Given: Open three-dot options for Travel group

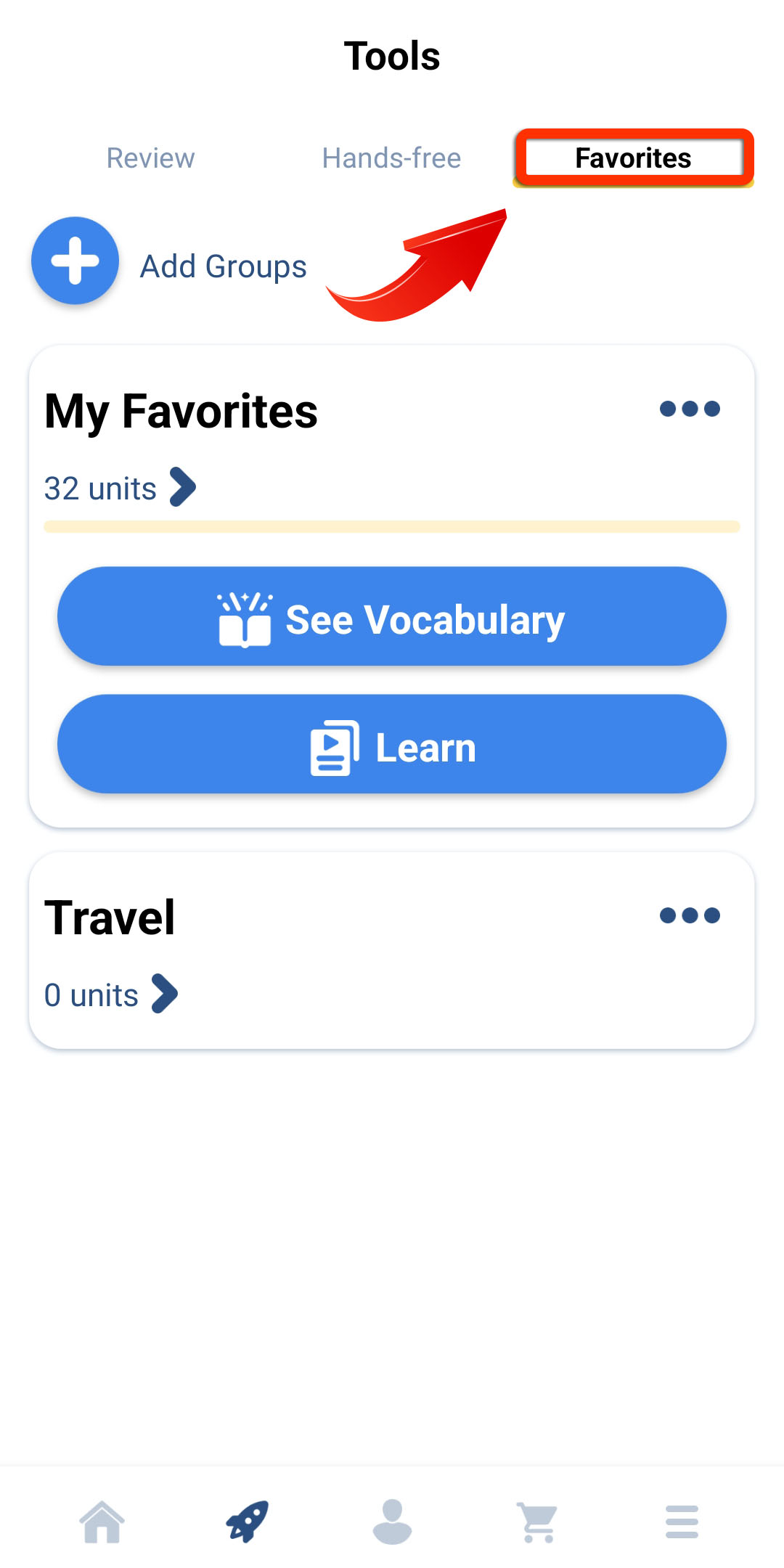Looking at the screenshot, I should [x=690, y=915].
